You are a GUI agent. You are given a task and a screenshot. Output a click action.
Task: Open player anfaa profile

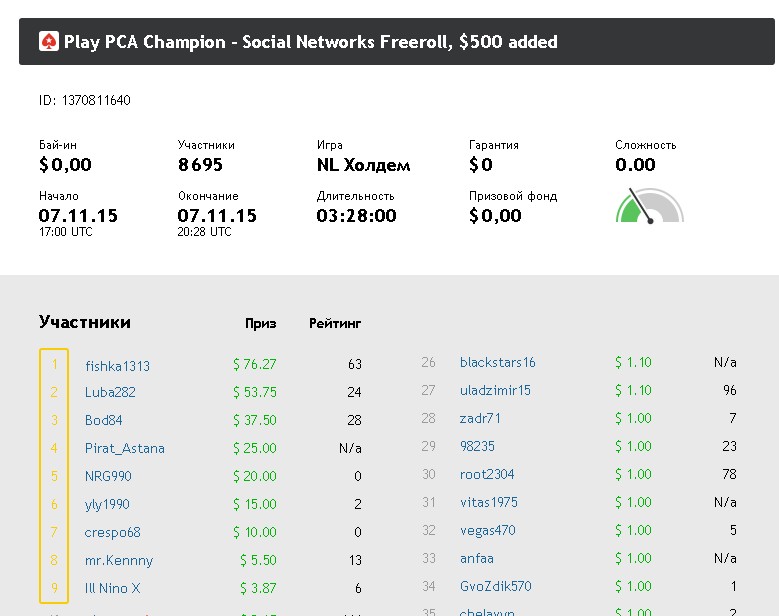[476, 558]
